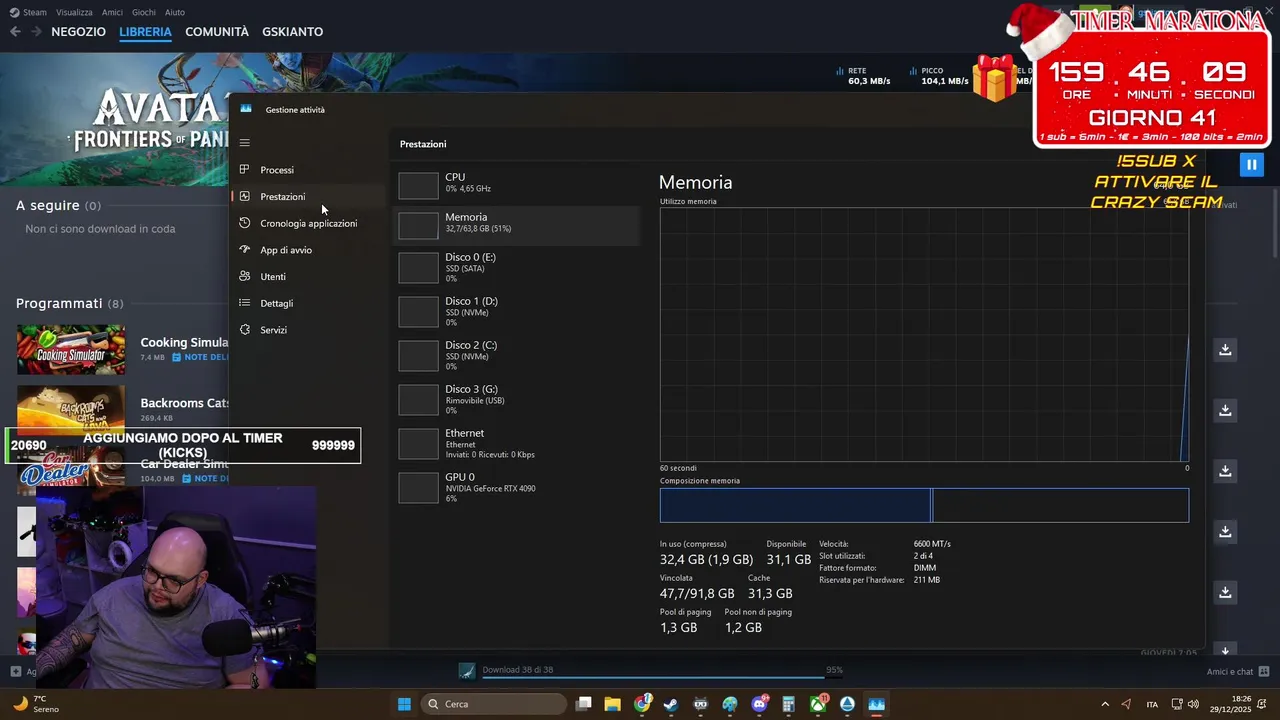1280x720 pixels.
Task: Open App di avvio section
Action: coord(308,250)
